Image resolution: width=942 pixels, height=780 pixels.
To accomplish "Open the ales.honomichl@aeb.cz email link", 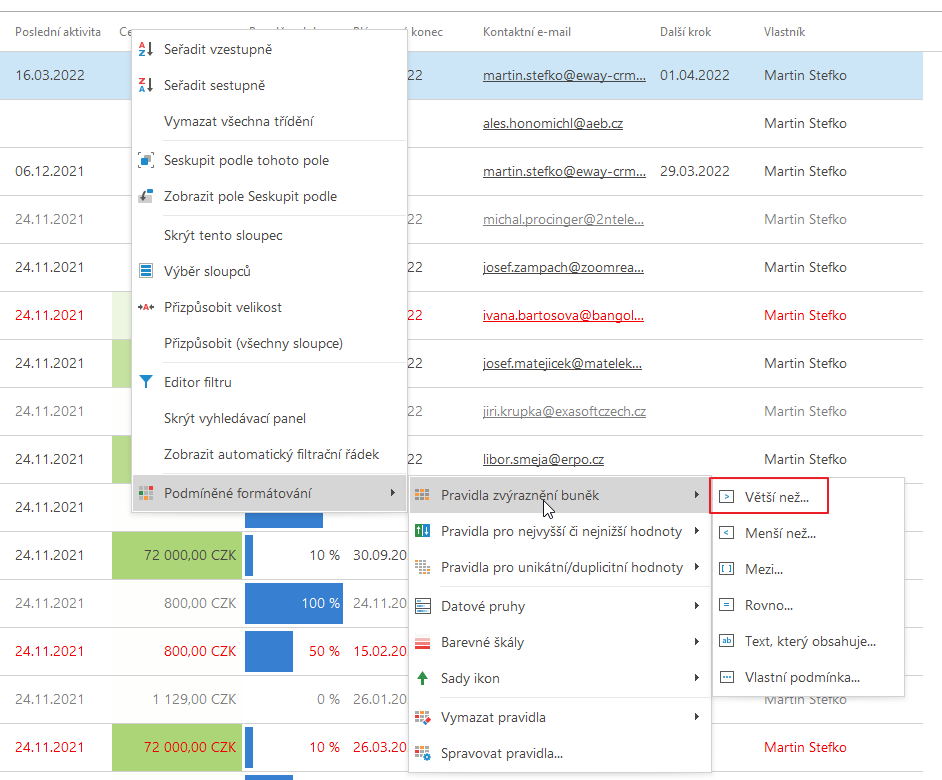I will [553, 123].
